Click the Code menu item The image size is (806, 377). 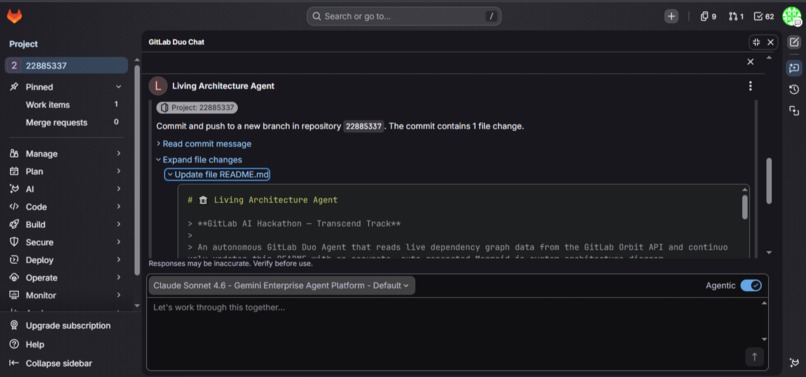click(x=66, y=207)
